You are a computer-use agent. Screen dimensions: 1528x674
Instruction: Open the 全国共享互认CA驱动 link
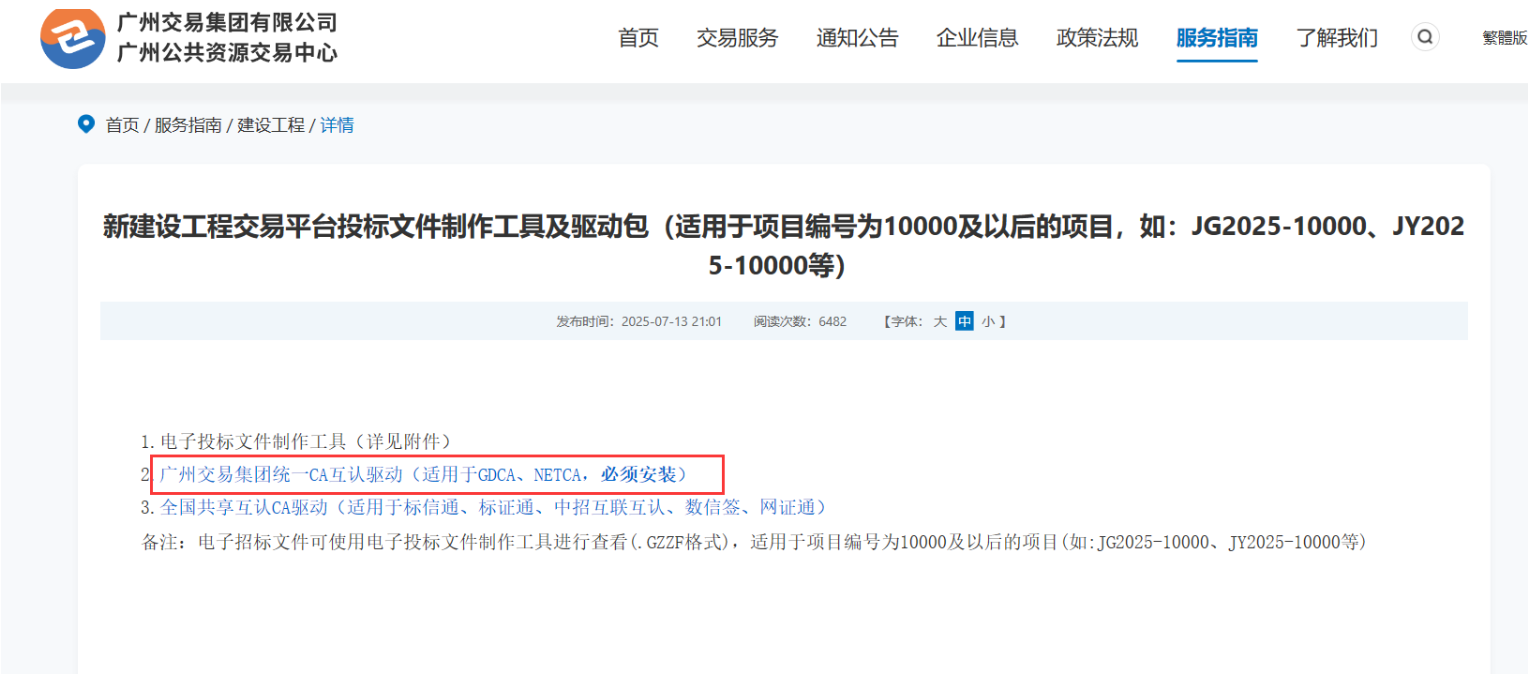pos(492,507)
